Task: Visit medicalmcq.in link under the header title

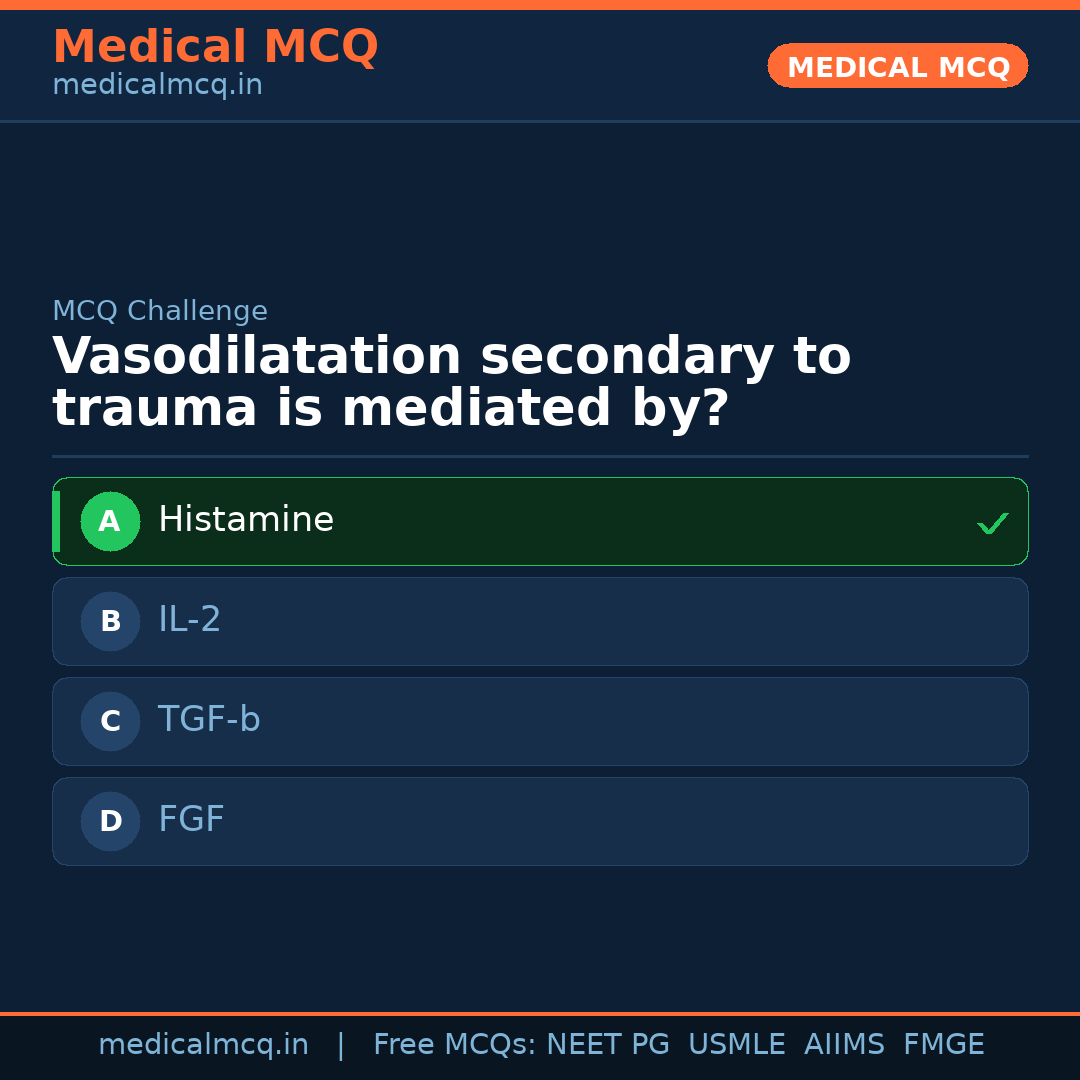Action: [157, 85]
